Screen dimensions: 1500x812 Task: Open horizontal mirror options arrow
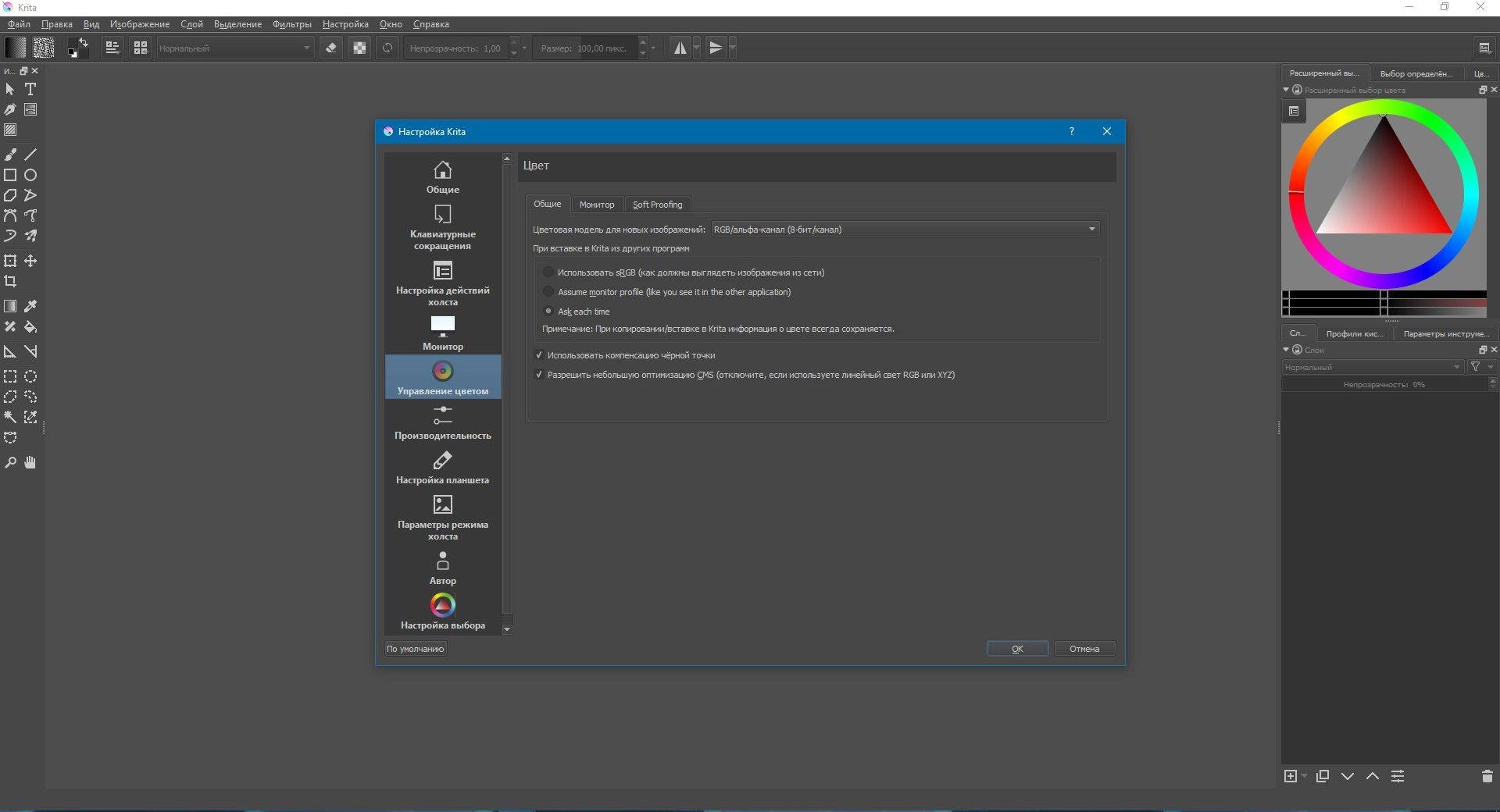tap(697, 48)
